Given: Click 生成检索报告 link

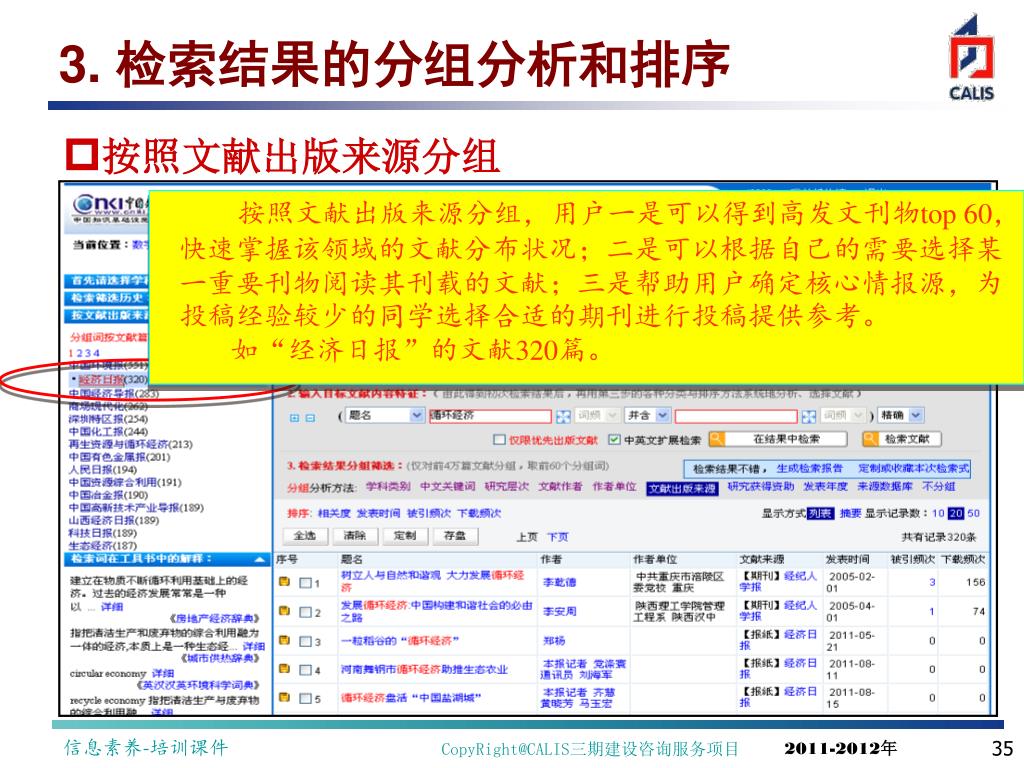Looking at the screenshot, I should point(808,469).
